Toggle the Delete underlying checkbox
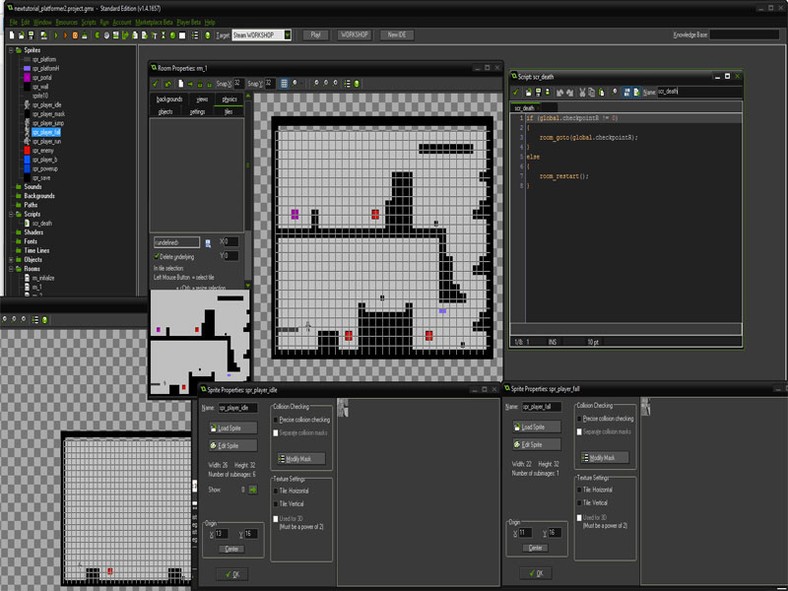Screen dimensions: 788x591 click(x=157, y=256)
